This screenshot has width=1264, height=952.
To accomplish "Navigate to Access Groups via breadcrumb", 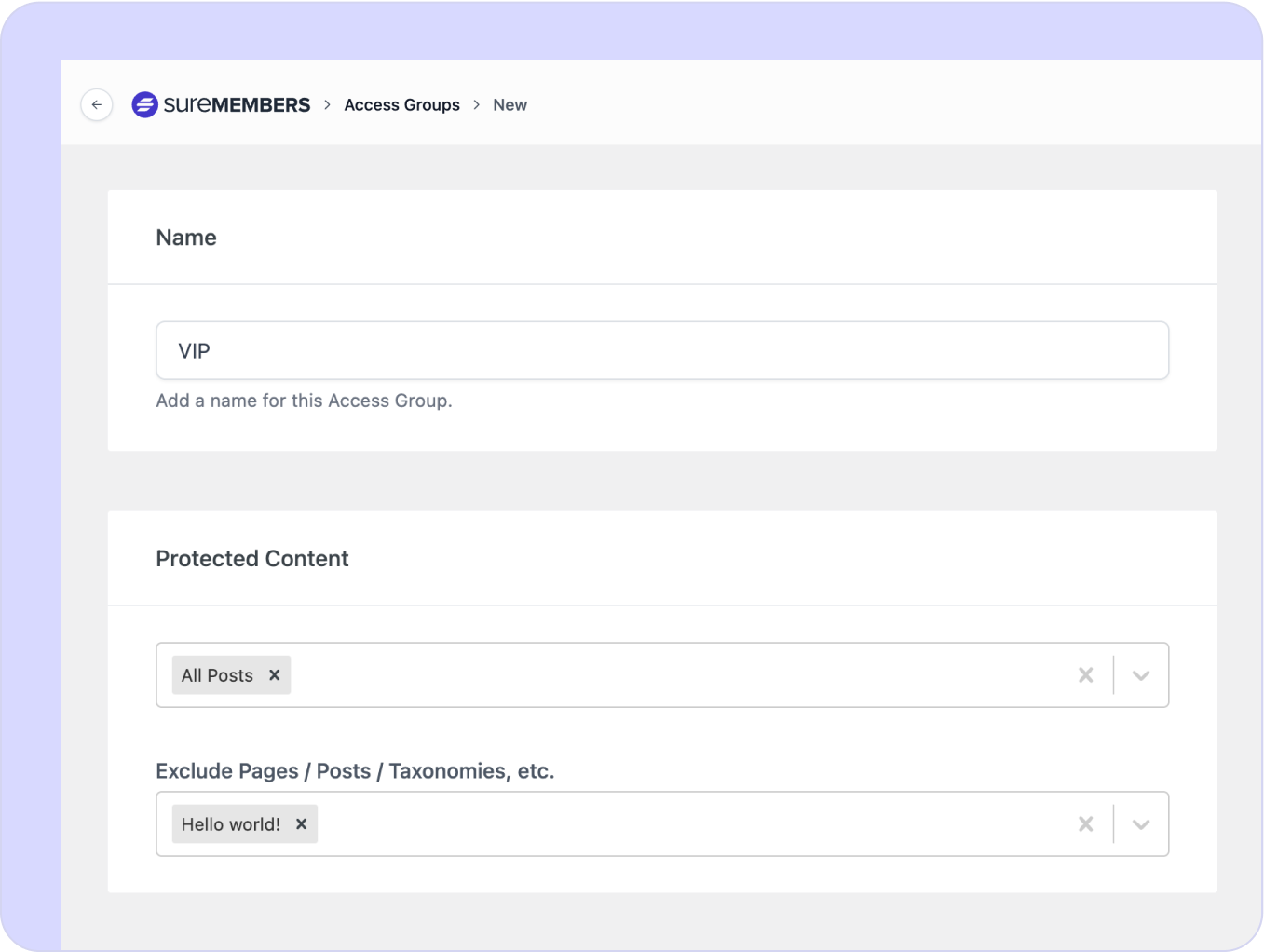I will click(x=401, y=104).
